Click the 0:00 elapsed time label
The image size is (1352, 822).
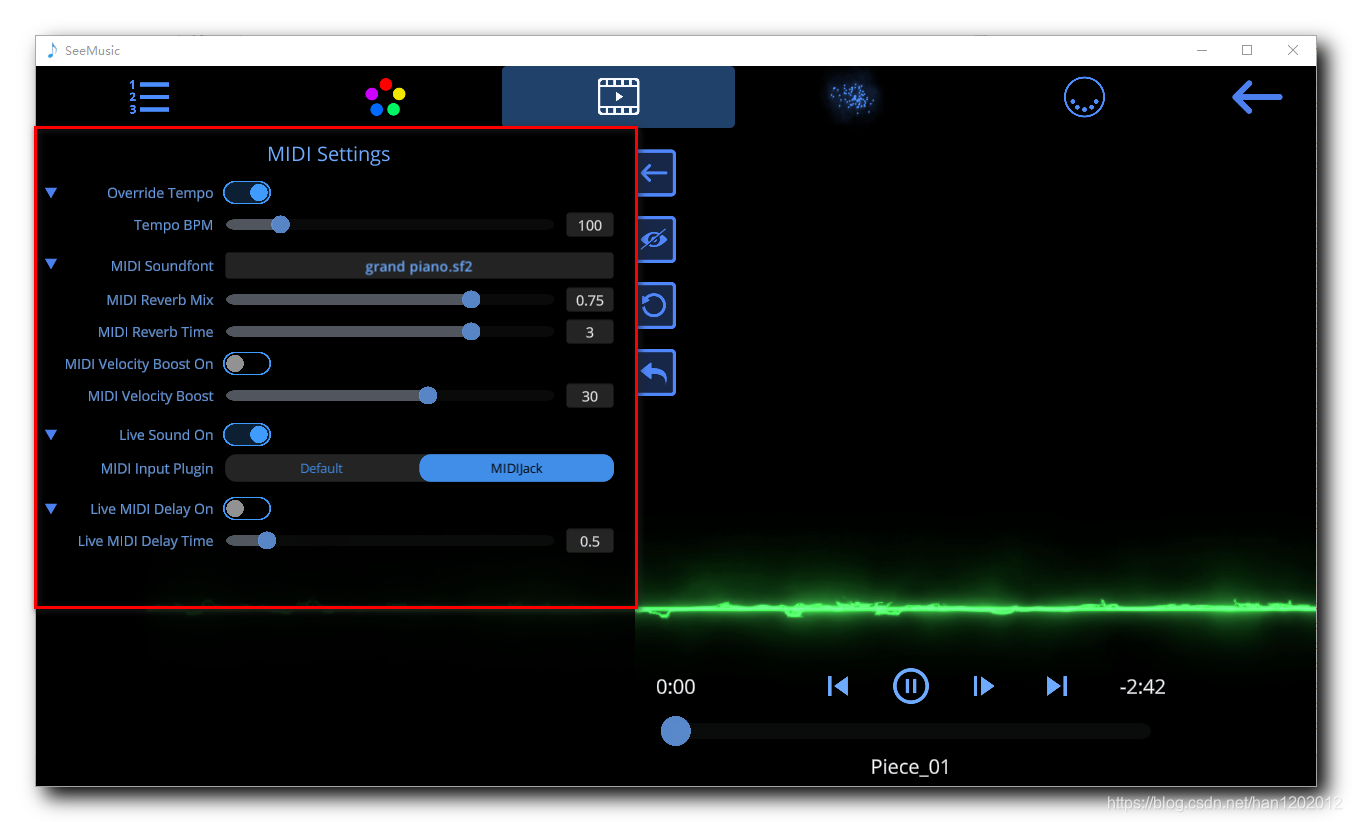(676, 687)
